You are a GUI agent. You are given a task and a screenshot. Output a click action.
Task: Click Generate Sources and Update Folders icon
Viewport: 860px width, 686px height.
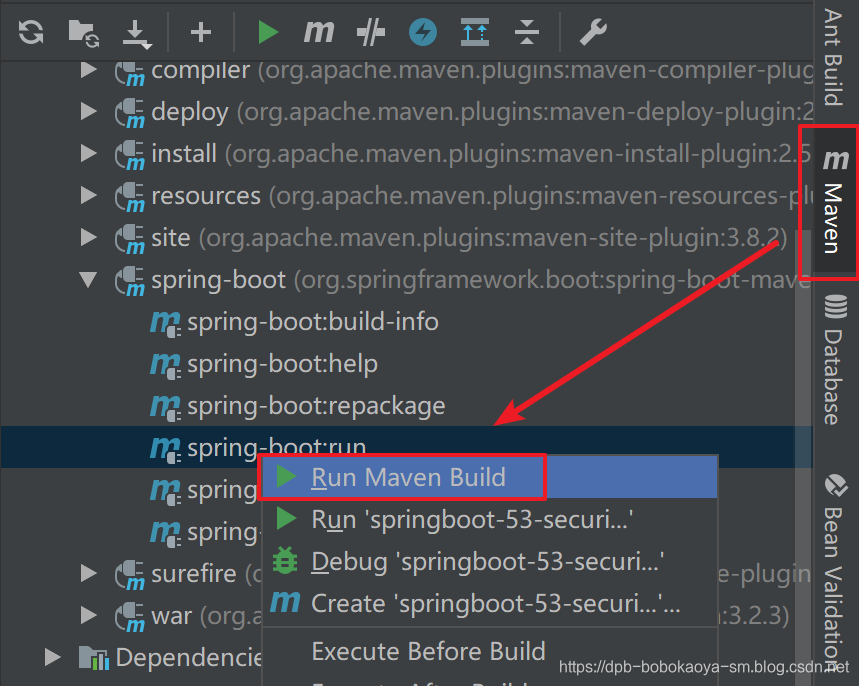(x=84, y=33)
